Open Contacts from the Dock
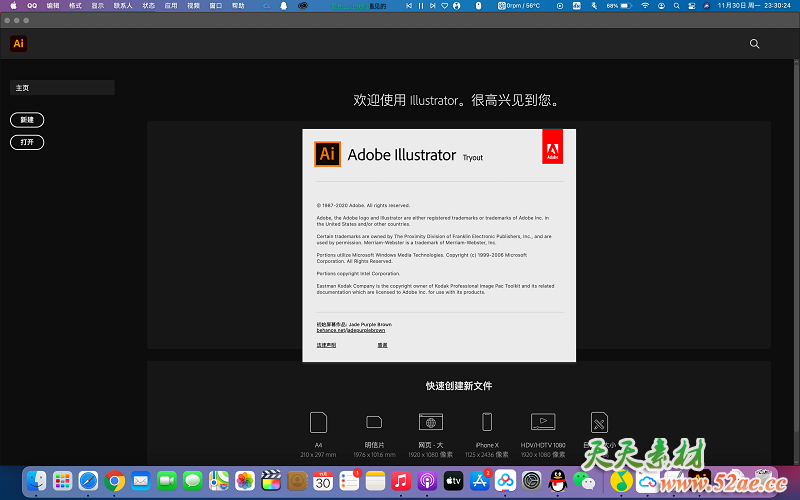800x500 pixels. pyautogui.click(x=297, y=481)
